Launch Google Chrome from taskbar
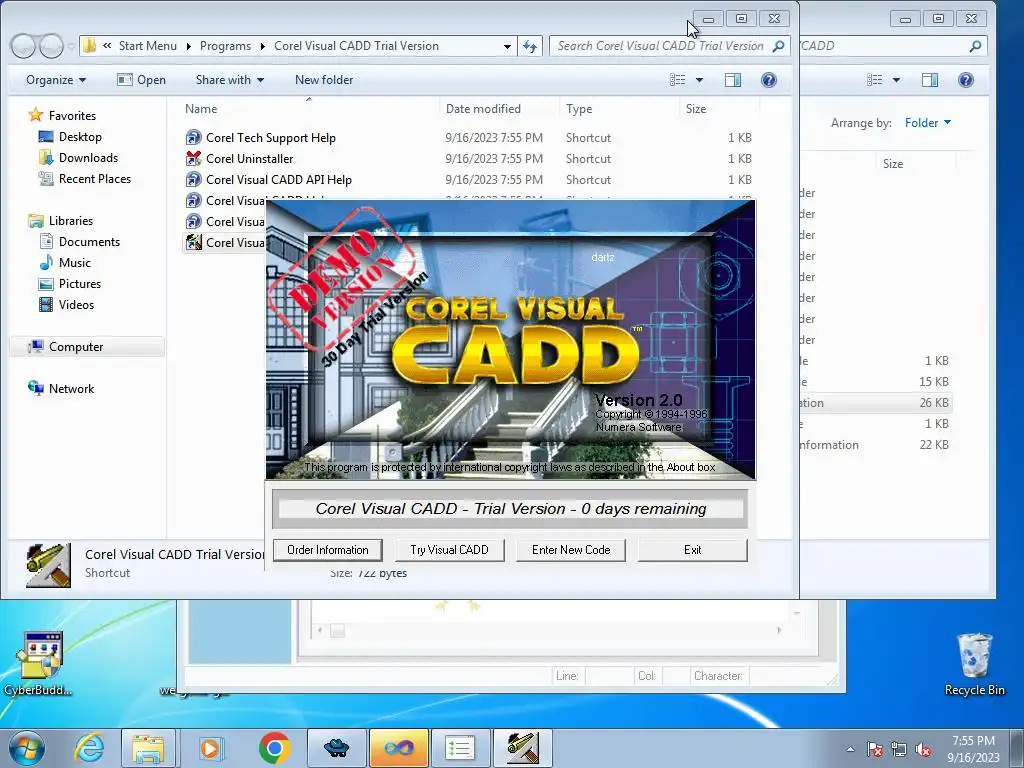Image resolution: width=1024 pixels, height=768 pixels. pyautogui.click(x=274, y=748)
